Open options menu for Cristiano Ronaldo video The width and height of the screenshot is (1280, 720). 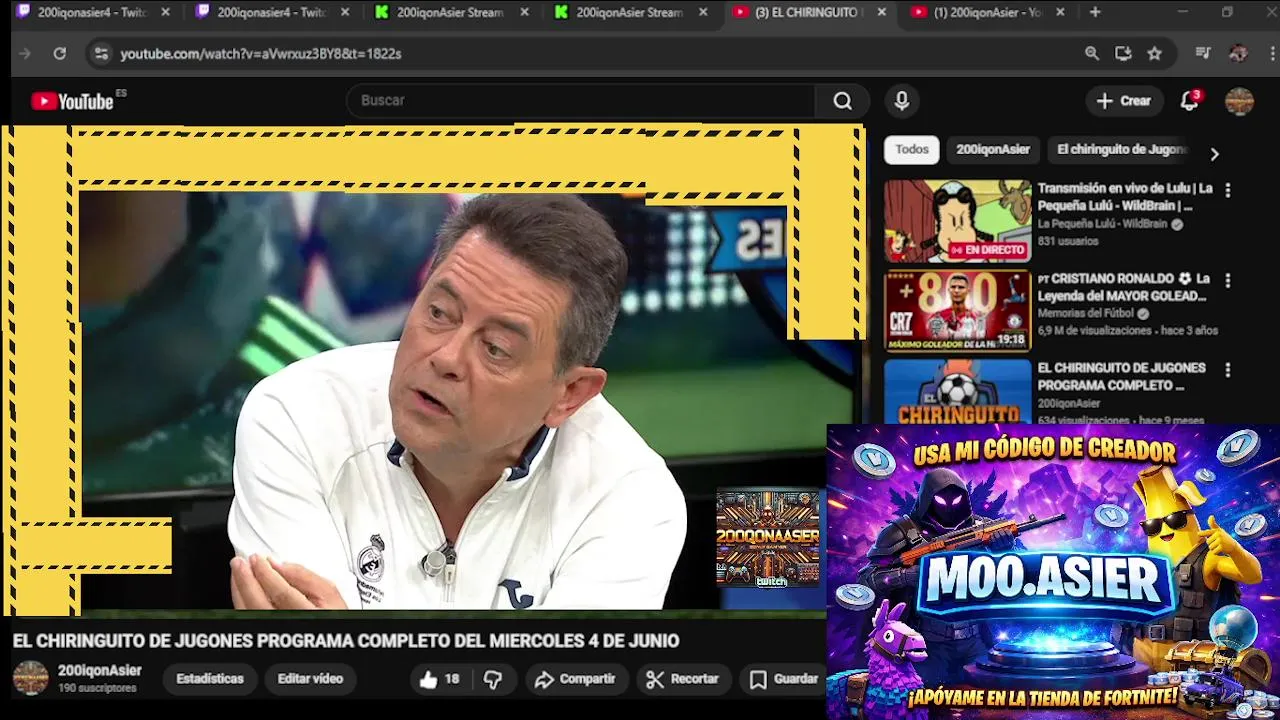[x=1228, y=281]
